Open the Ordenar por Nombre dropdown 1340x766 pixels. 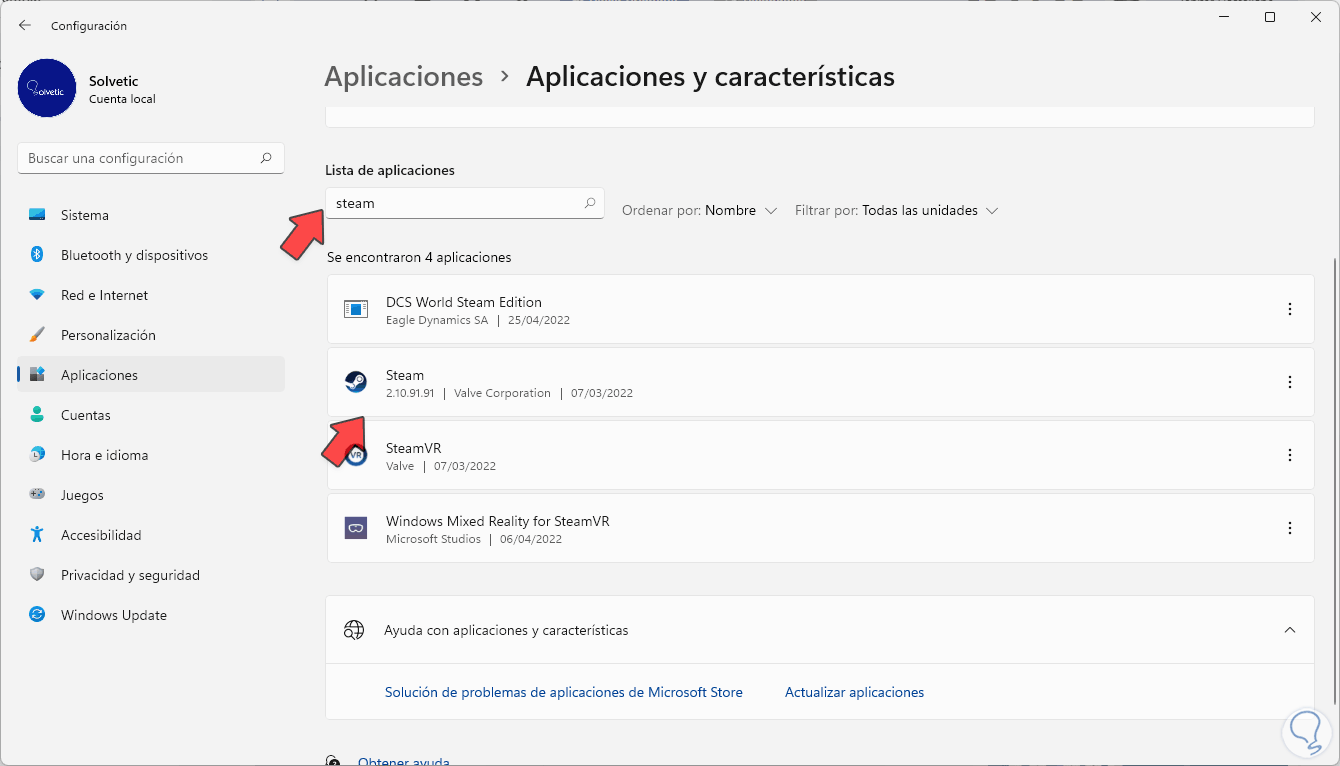[700, 211]
